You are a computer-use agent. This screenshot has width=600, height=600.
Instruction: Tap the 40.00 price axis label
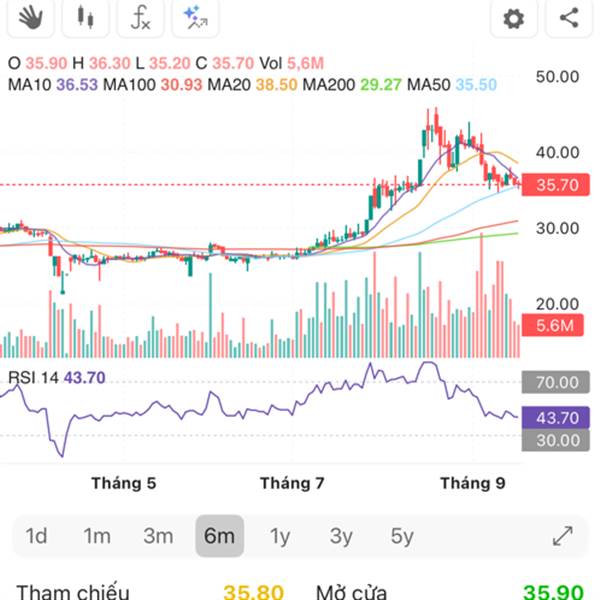point(557,153)
